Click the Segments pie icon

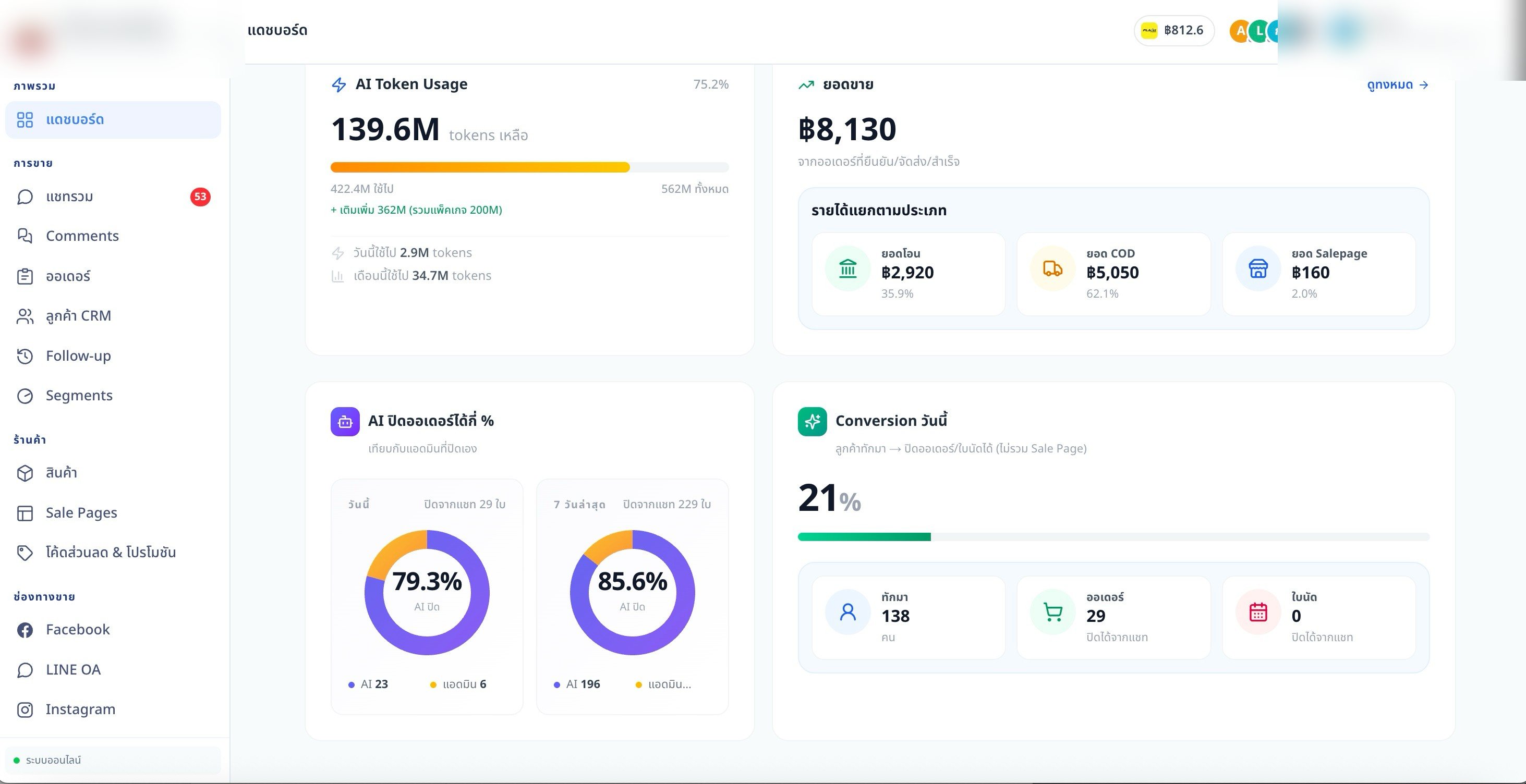[25, 396]
